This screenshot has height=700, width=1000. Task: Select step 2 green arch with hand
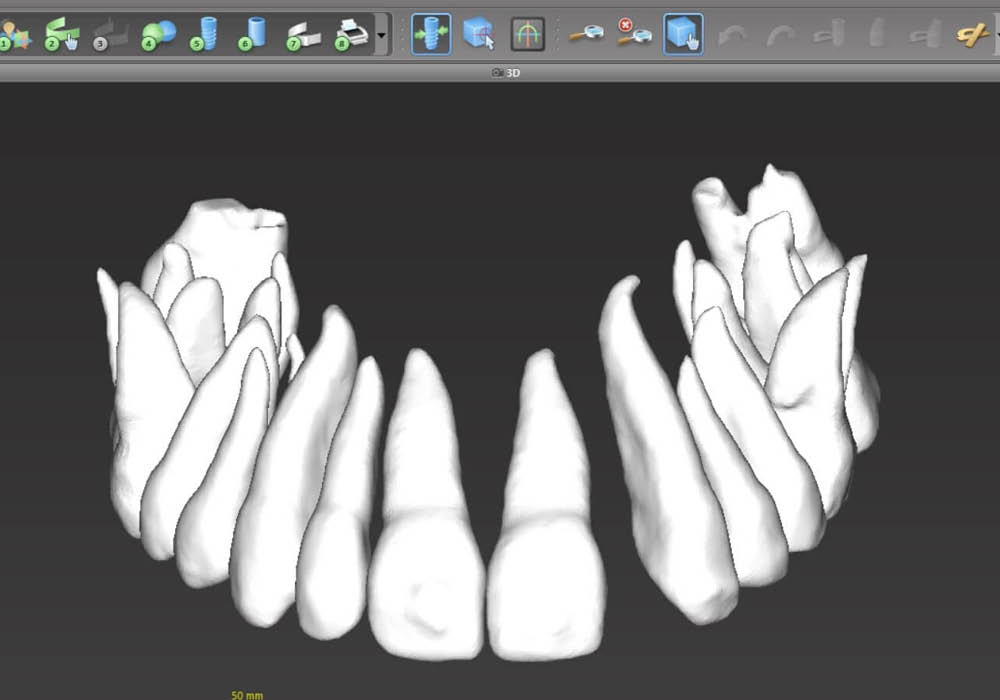coord(62,35)
